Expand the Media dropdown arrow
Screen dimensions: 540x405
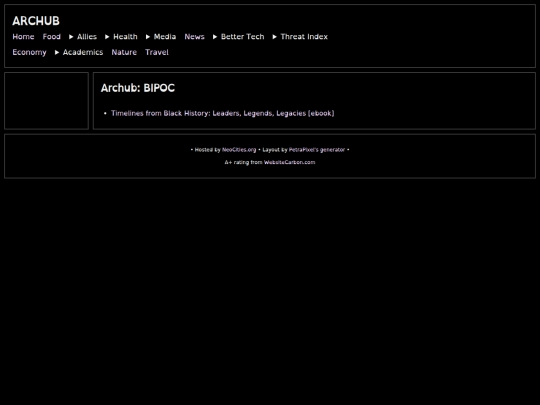[x=148, y=37]
